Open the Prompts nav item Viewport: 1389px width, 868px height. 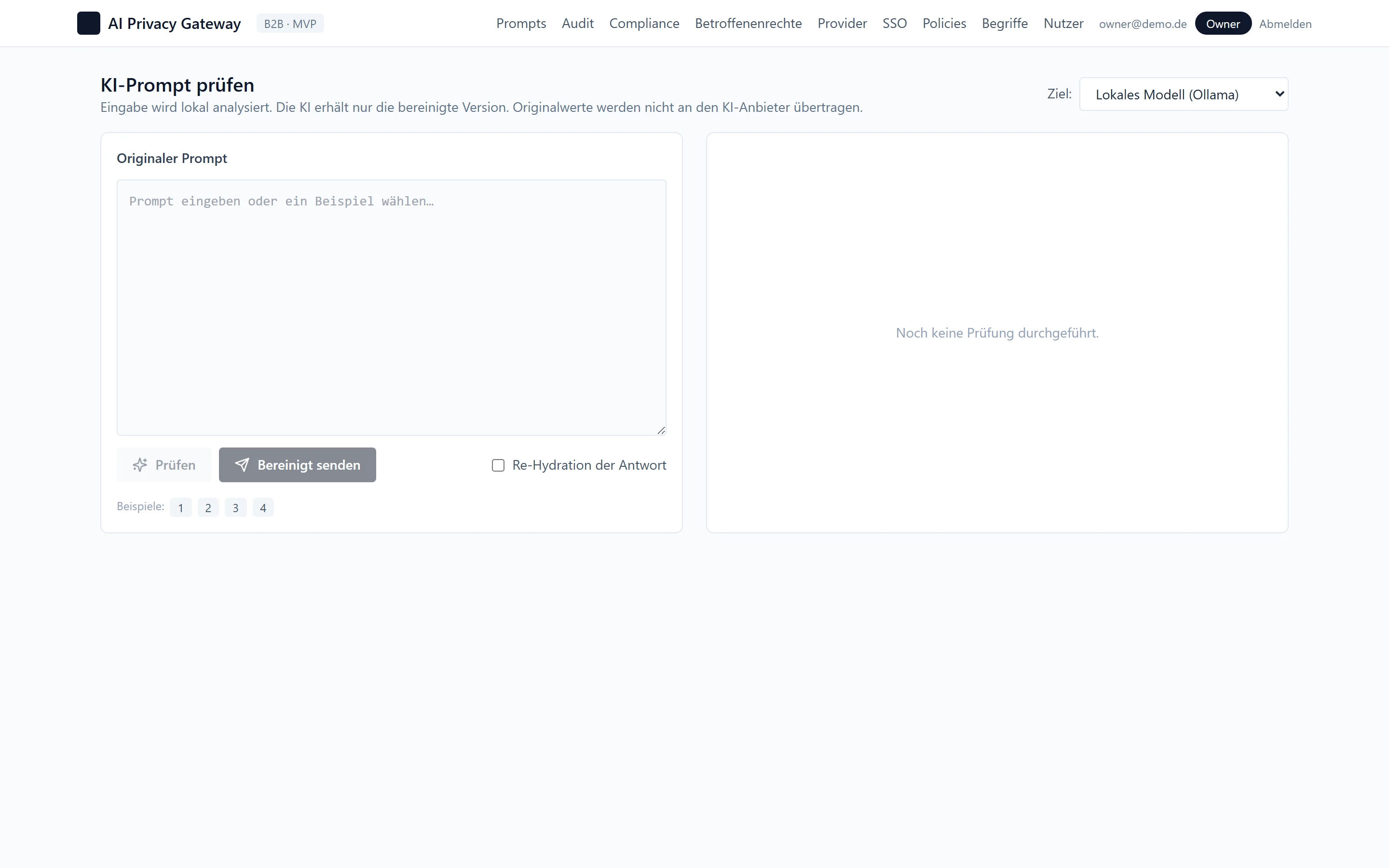pos(521,24)
